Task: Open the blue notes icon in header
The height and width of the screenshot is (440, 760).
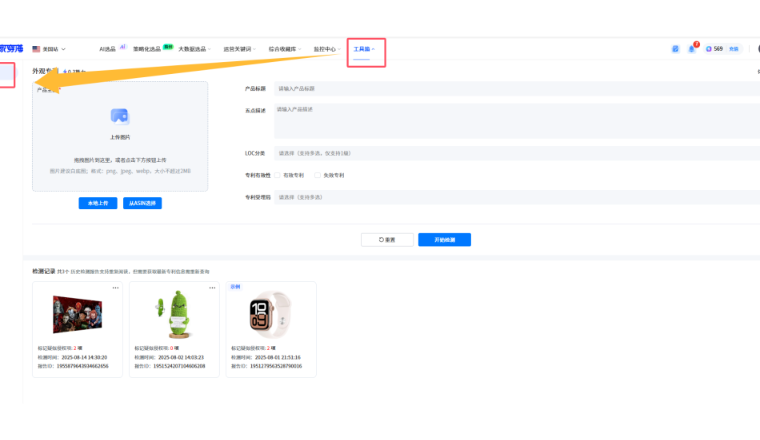Action: pos(675,49)
